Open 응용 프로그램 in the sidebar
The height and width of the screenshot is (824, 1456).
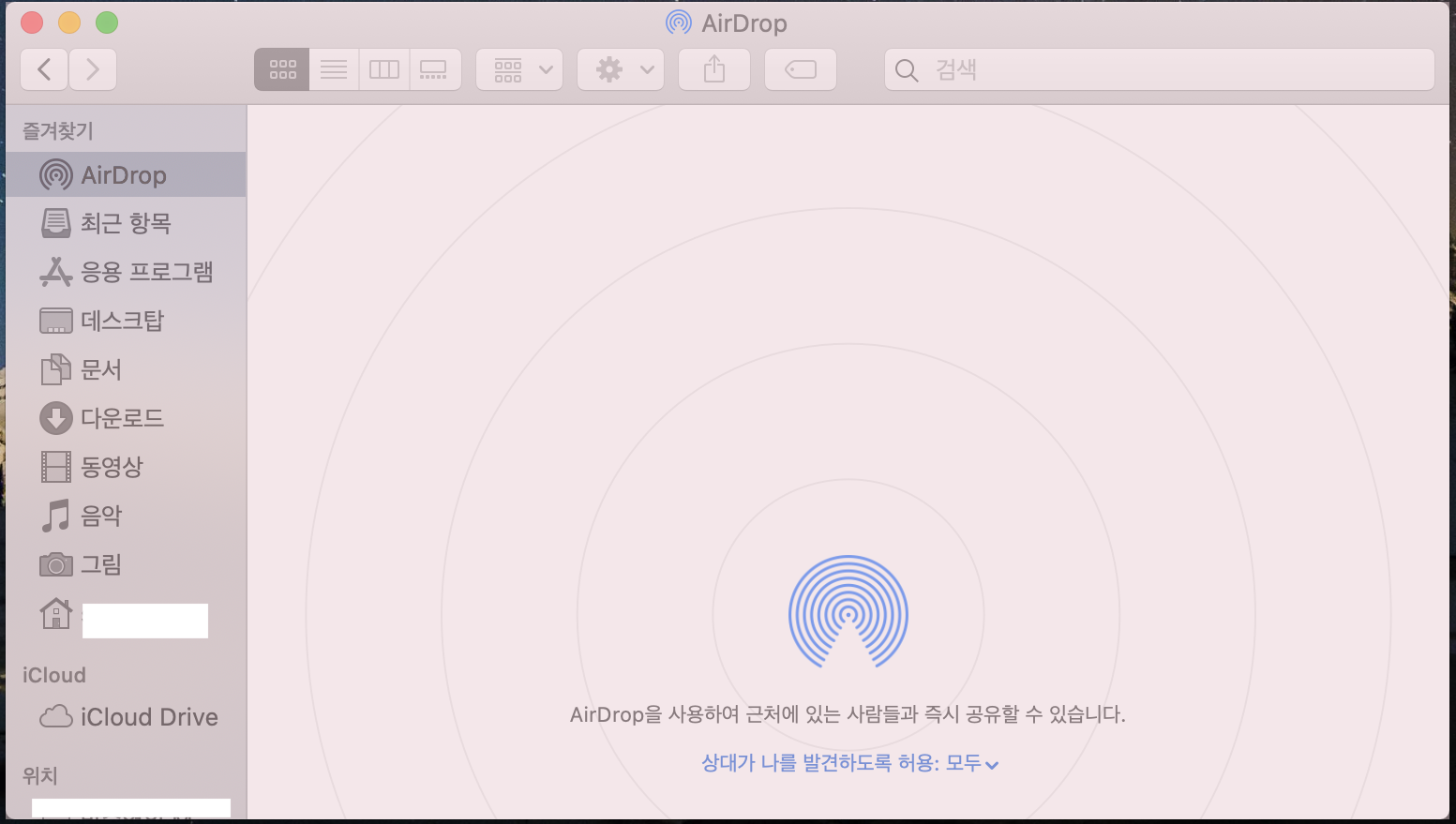click(126, 272)
